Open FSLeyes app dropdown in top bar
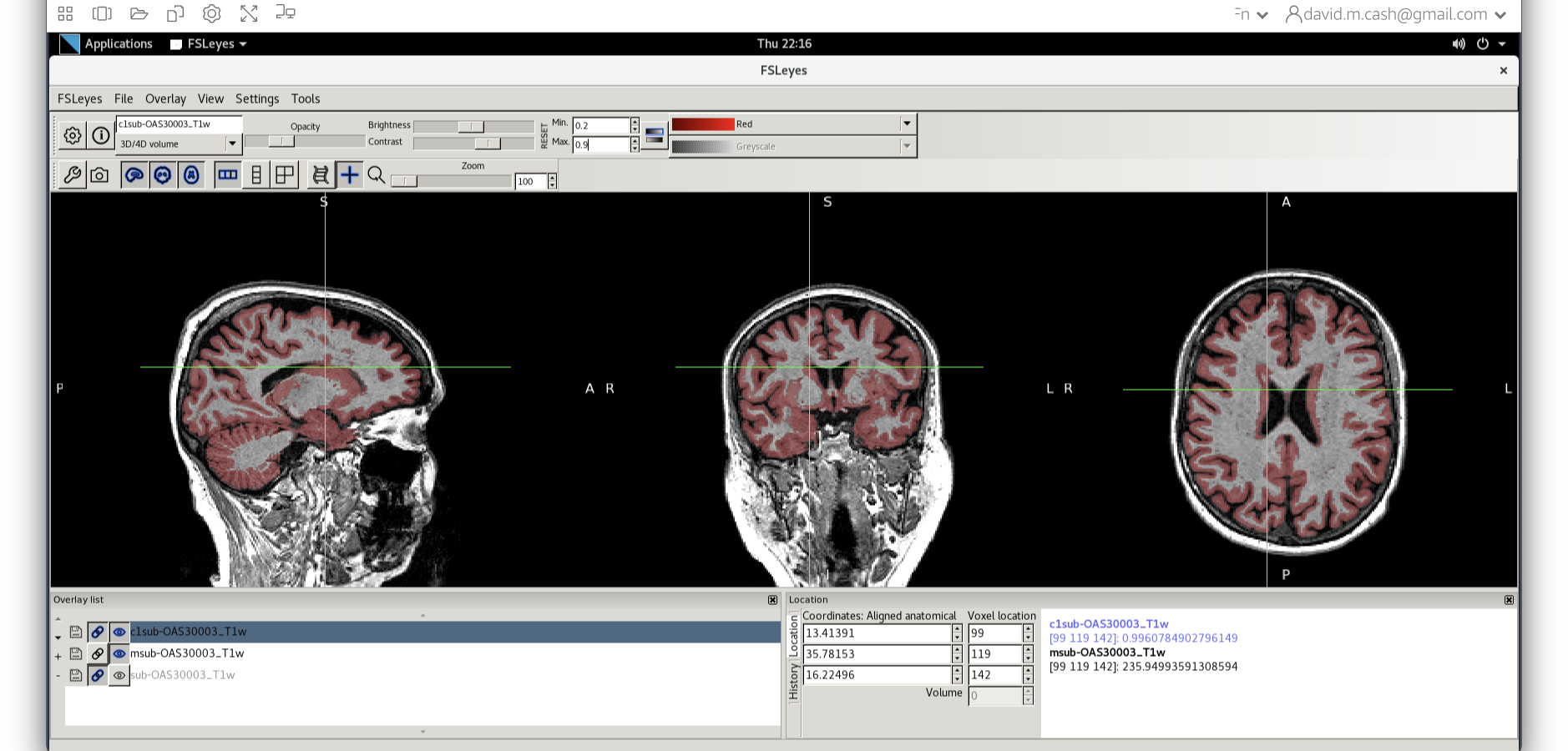Screen dimensions: 1568x751 click(x=209, y=43)
